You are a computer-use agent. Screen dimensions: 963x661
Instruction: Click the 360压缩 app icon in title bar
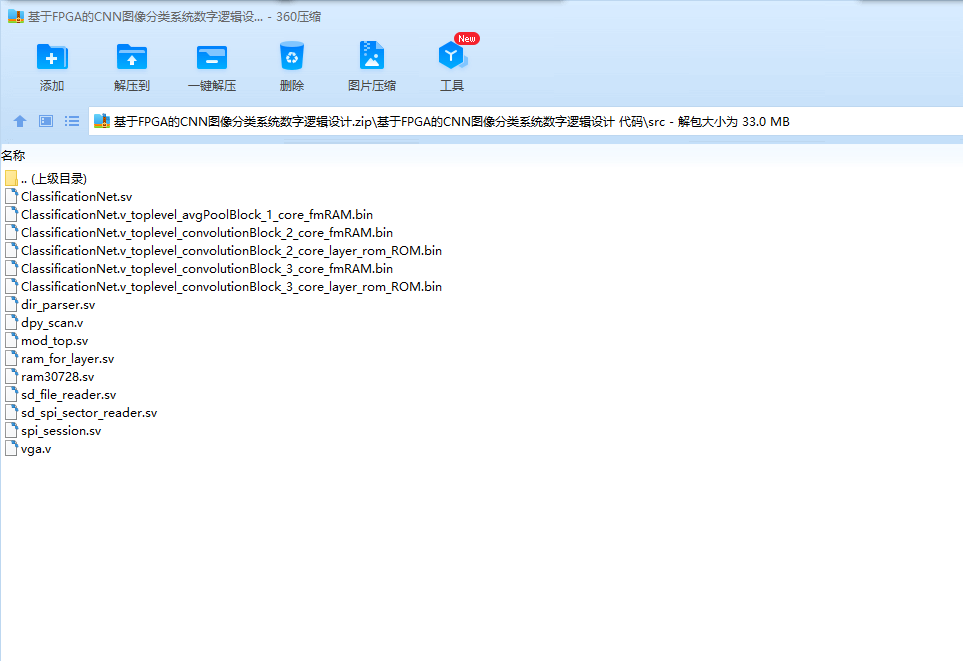[15, 17]
